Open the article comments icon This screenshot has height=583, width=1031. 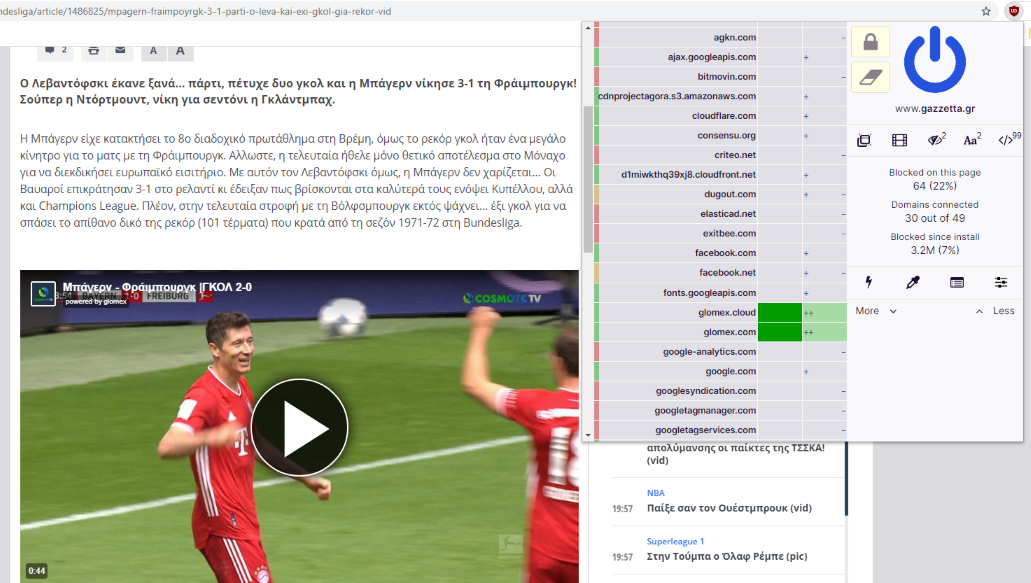point(55,51)
